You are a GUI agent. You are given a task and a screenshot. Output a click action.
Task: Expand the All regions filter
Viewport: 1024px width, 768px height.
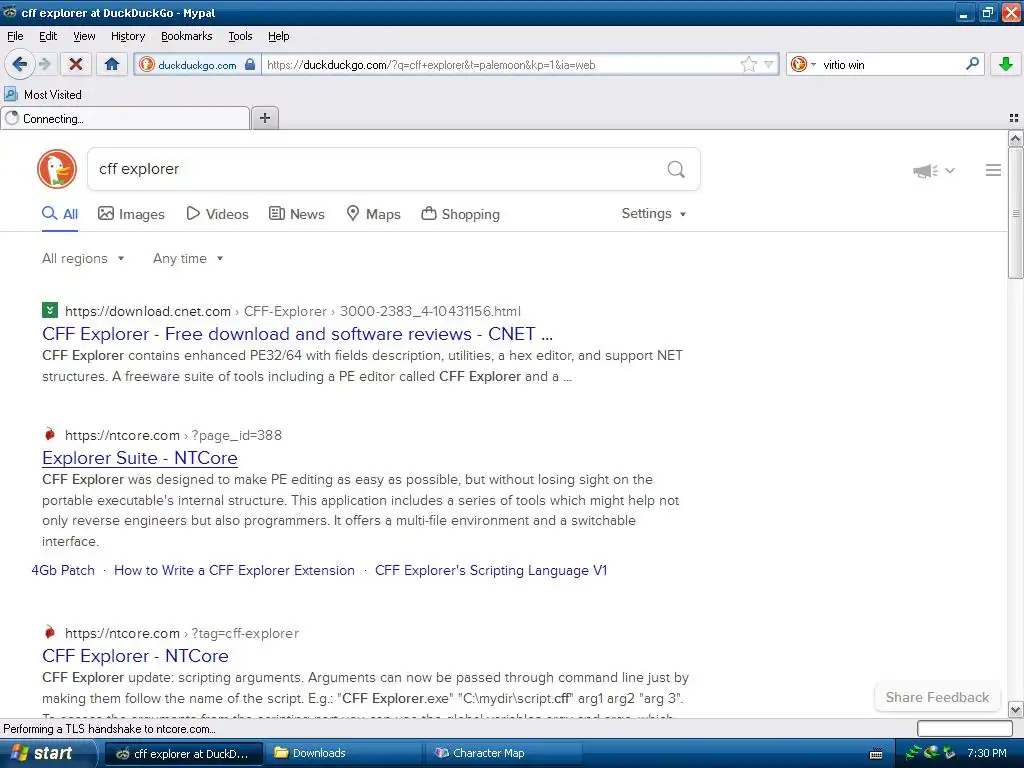(x=83, y=259)
